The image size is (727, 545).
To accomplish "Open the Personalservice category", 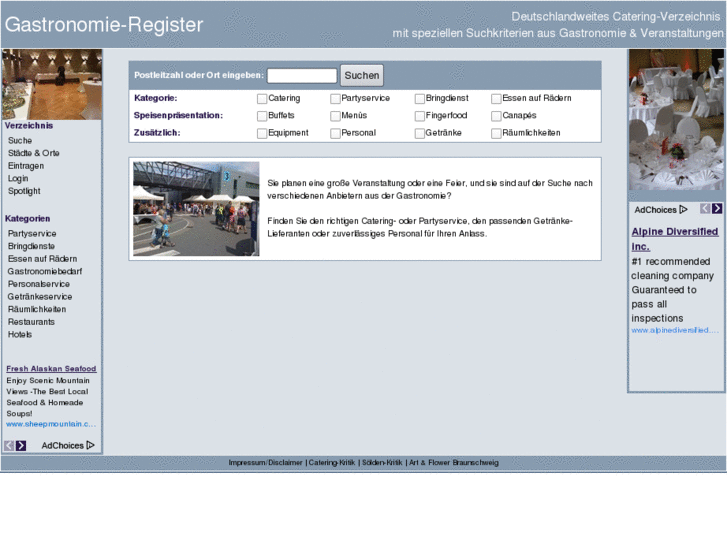I will [38, 284].
